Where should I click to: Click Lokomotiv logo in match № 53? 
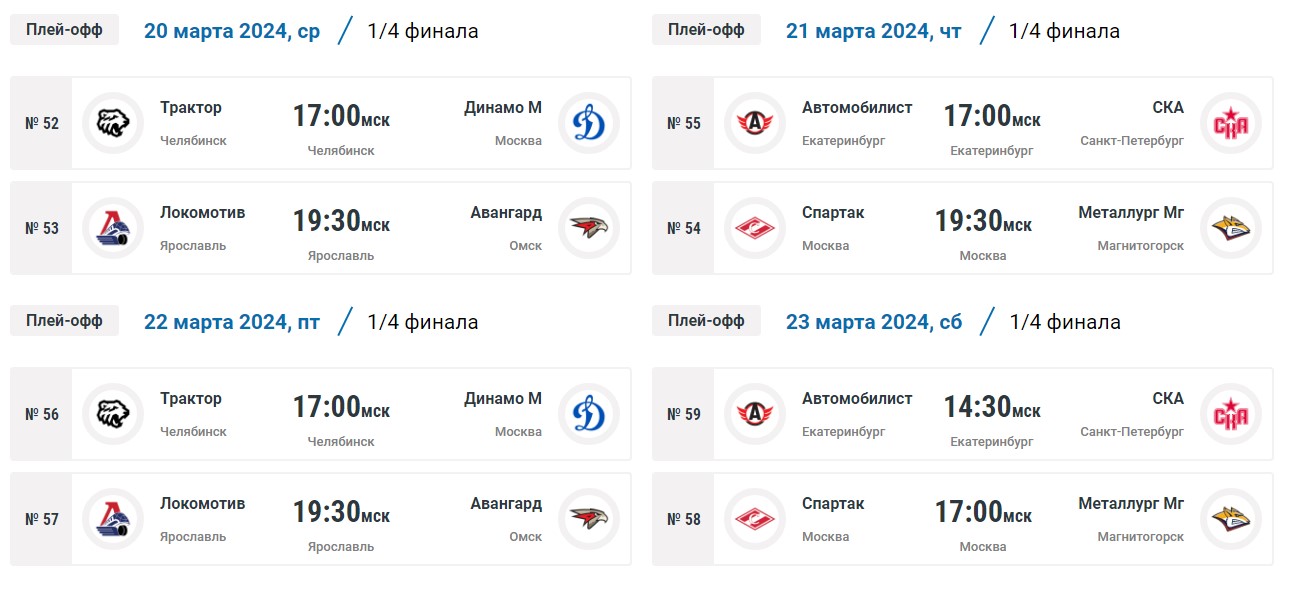(x=112, y=228)
